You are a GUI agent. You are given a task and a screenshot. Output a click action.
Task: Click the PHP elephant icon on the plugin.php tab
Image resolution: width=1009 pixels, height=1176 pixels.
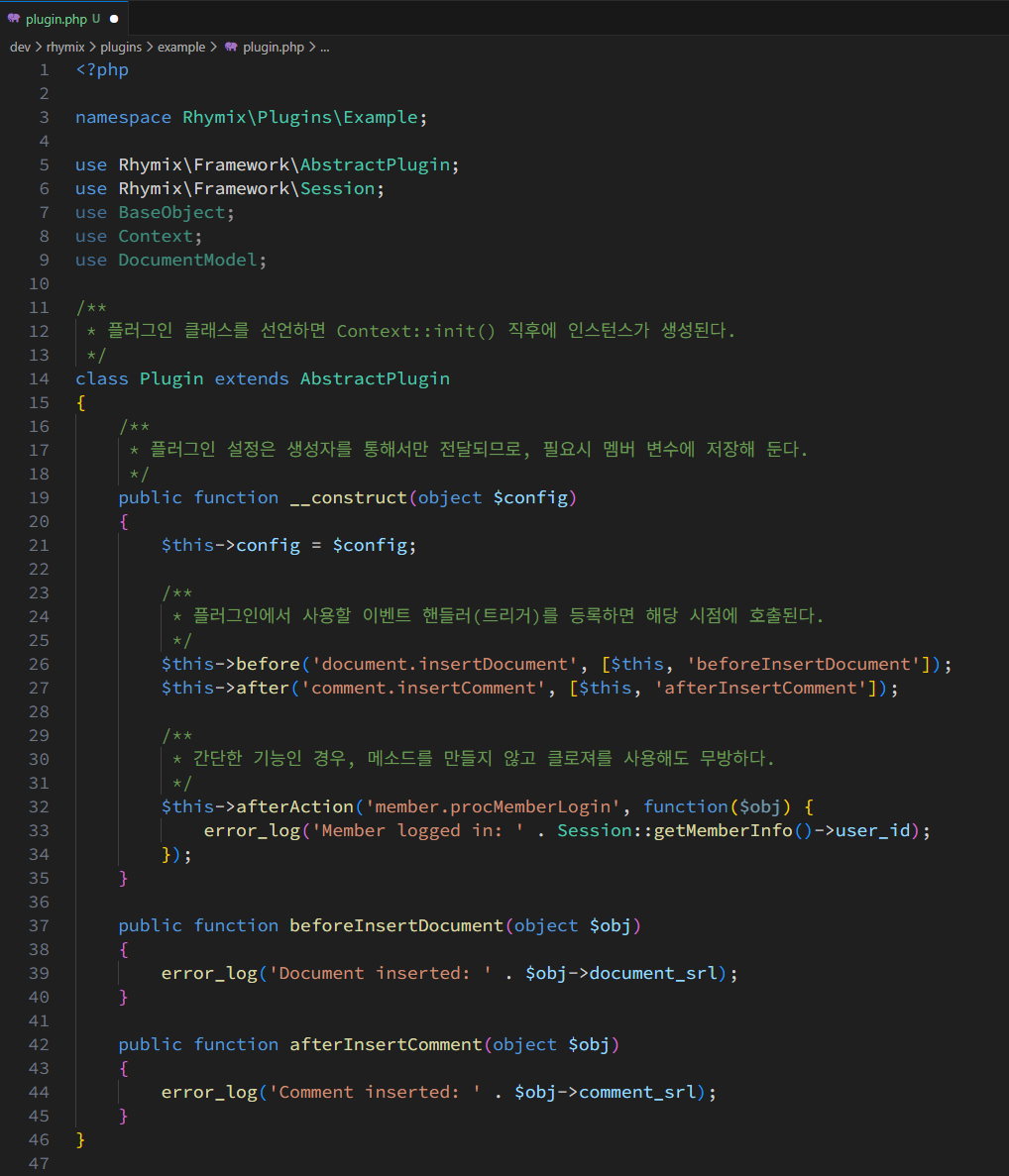13,17
